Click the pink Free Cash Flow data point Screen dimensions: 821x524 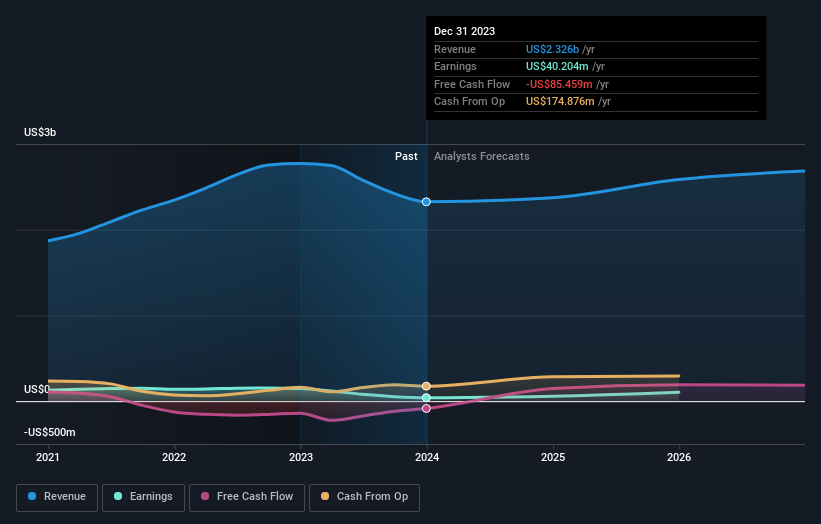(426, 408)
